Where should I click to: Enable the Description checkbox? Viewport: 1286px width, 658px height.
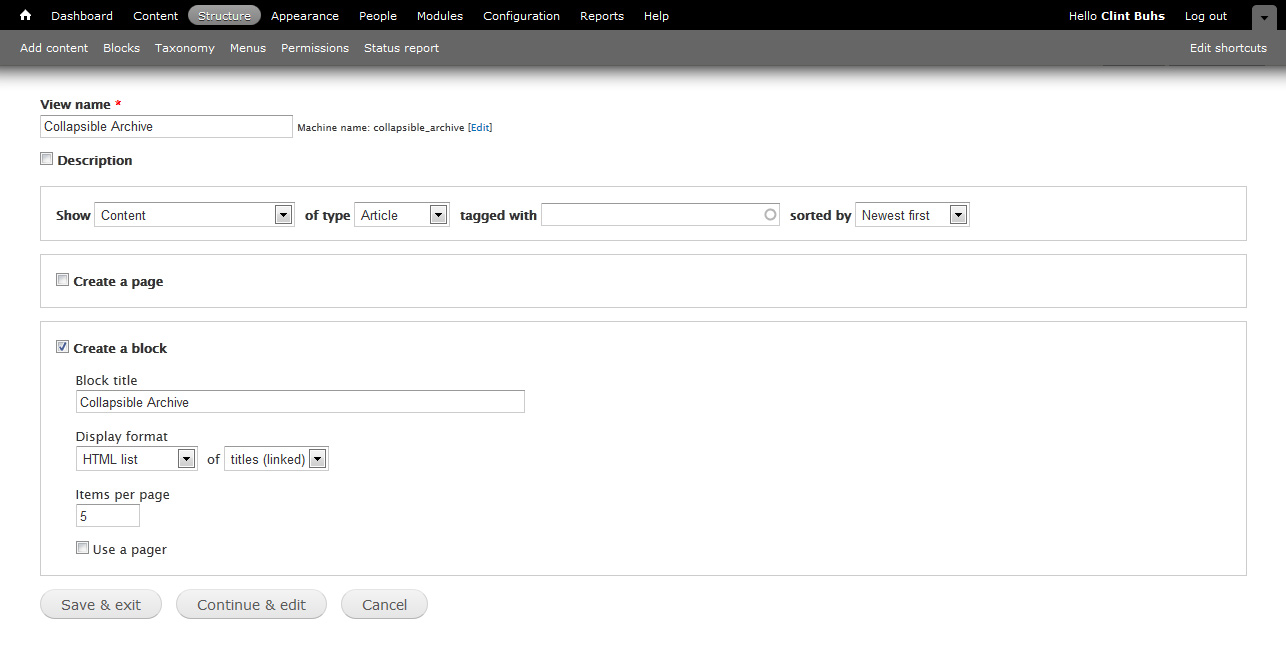47,159
